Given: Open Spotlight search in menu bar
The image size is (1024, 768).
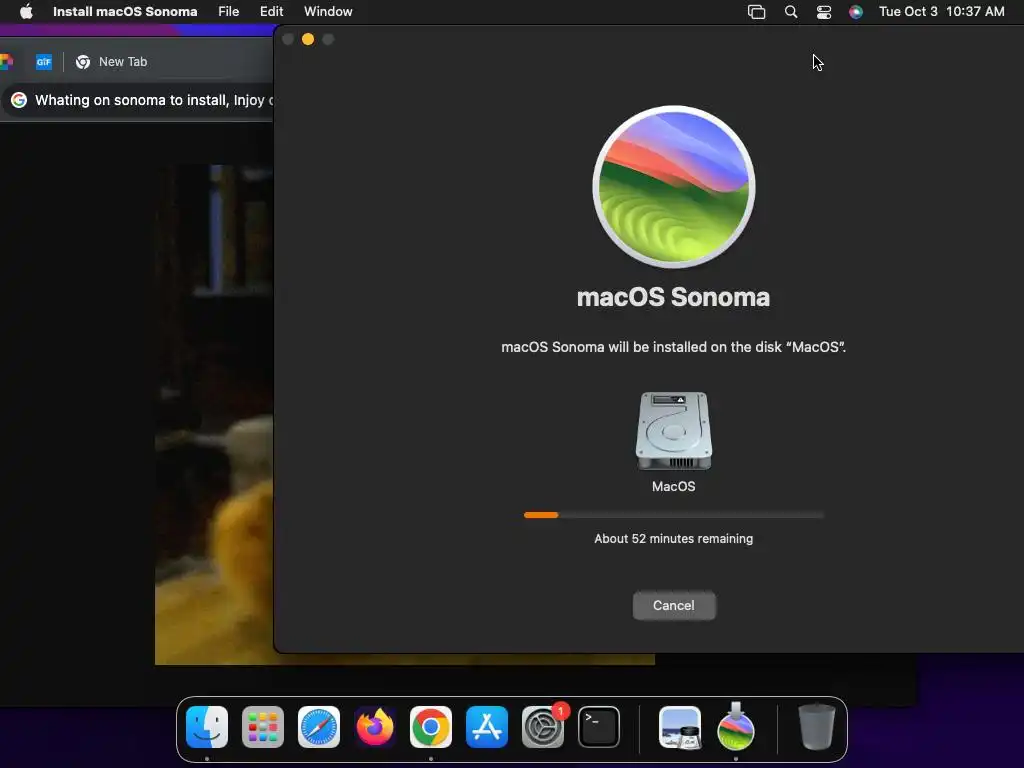Looking at the screenshot, I should click(791, 12).
